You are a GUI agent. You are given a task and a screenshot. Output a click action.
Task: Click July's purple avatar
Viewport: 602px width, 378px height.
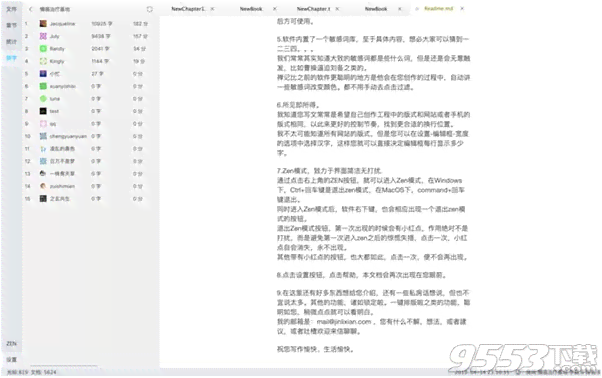click(43, 36)
